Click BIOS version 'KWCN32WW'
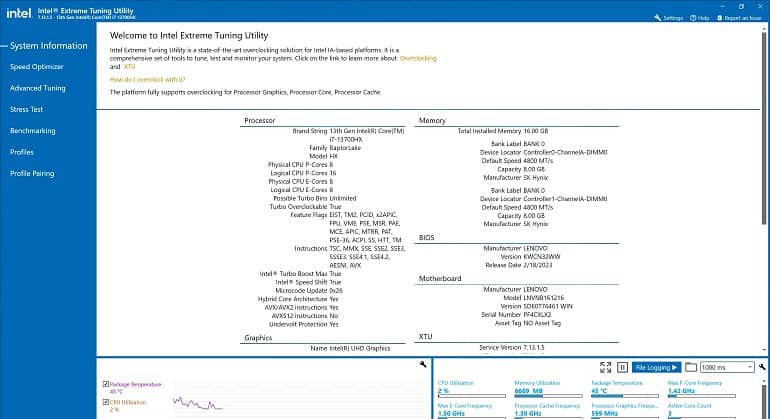 542,257
